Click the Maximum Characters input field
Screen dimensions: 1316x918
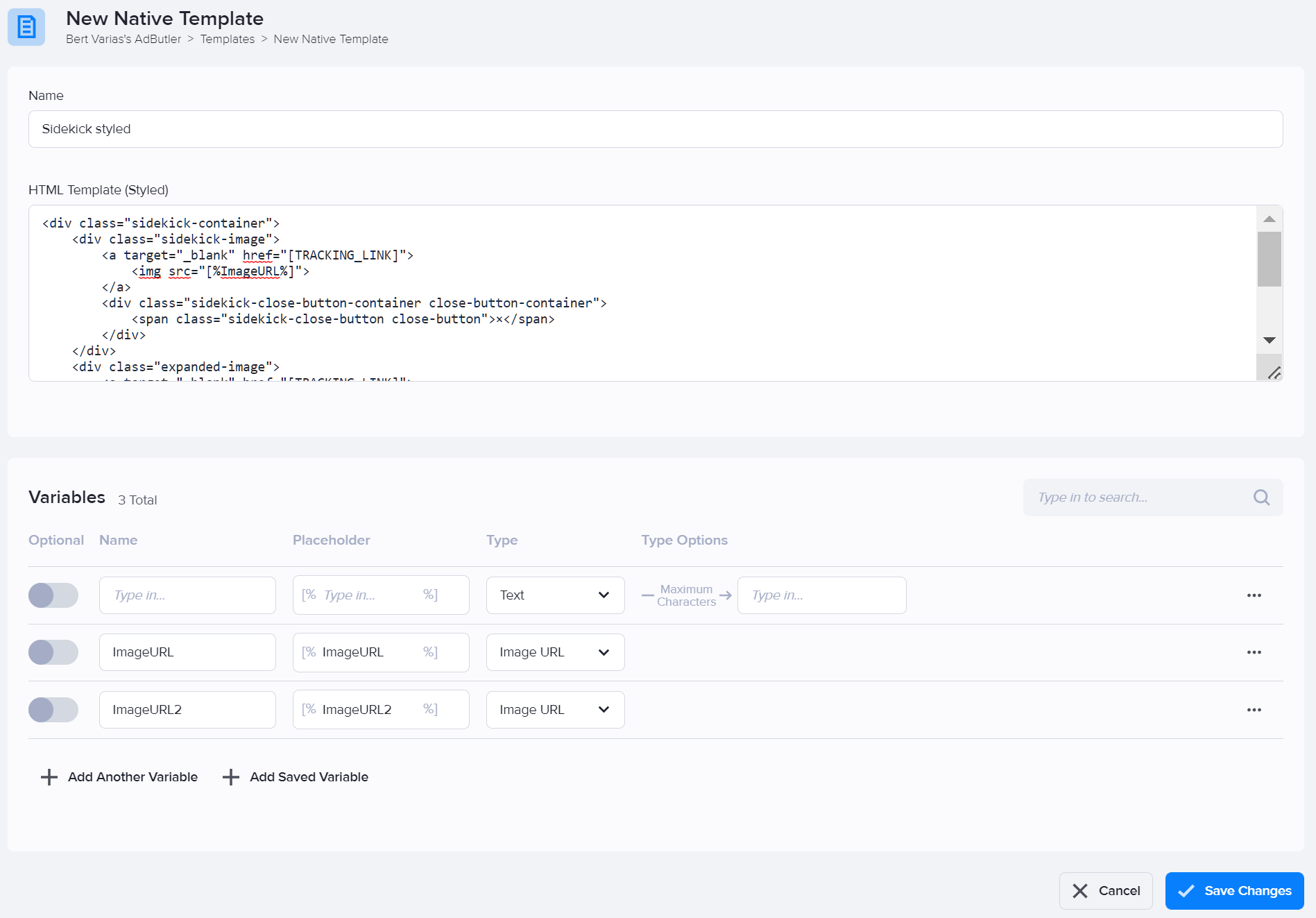pos(821,595)
